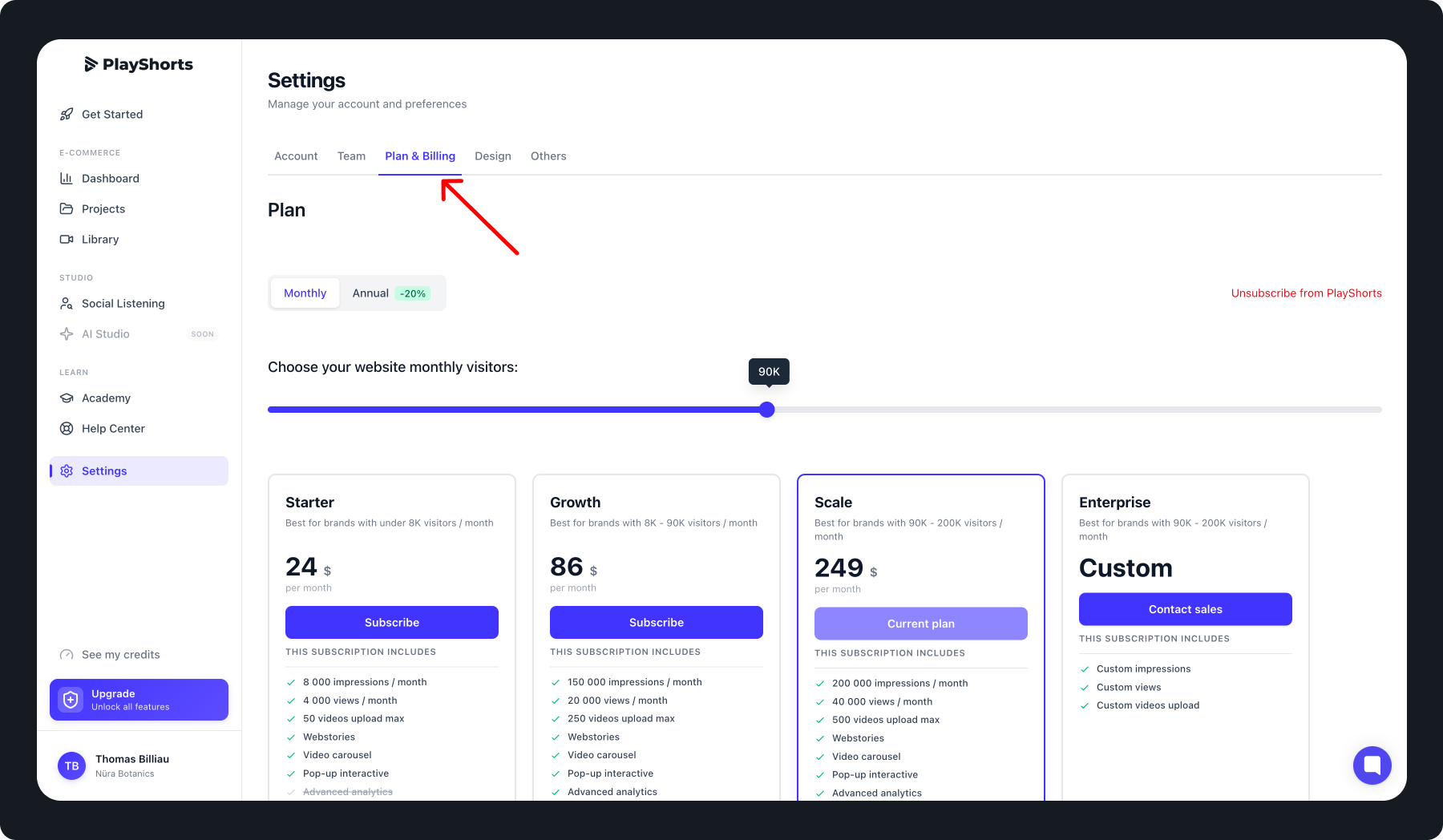Open Dashboard from sidebar
This screenshot has width=1443, height=840.
139,179
